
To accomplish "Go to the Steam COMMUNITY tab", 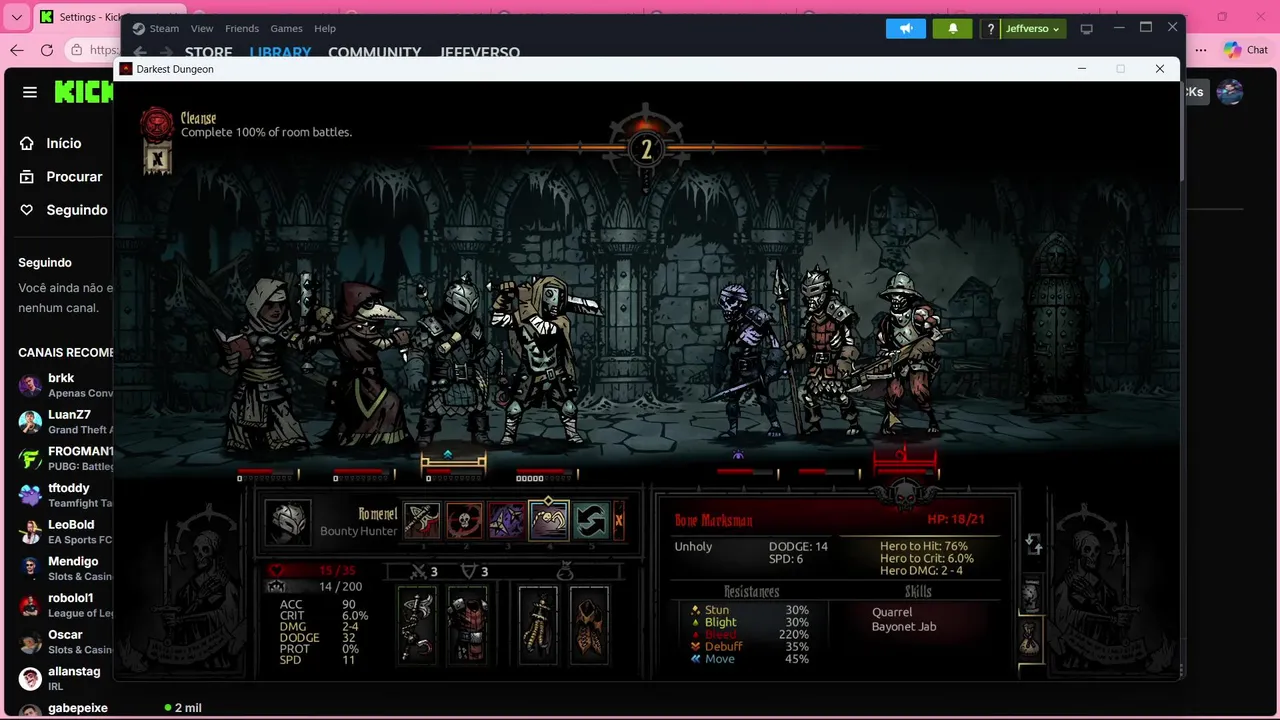I will [375, 52].
